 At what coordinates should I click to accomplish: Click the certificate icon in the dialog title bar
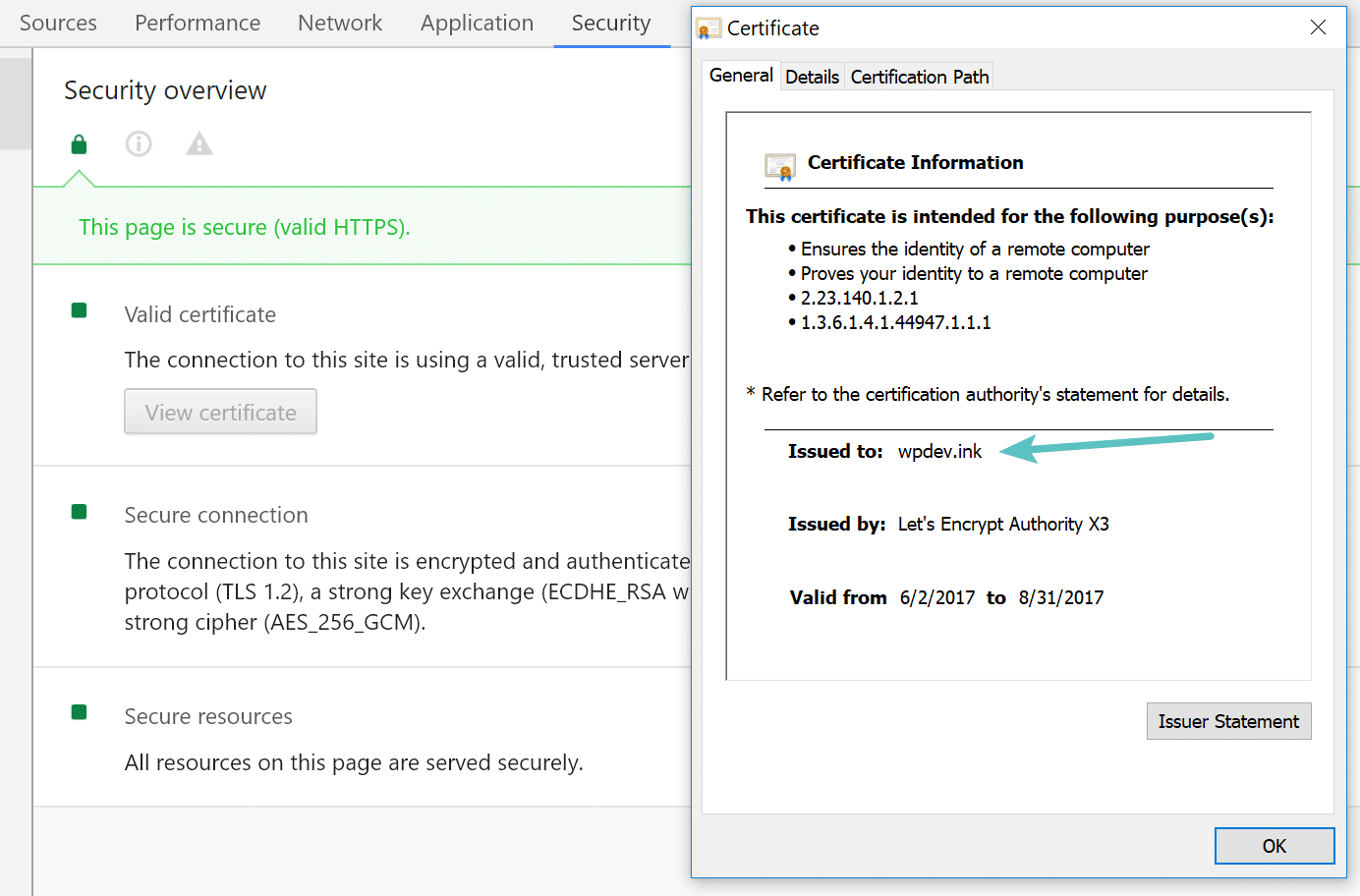(707, 28)
